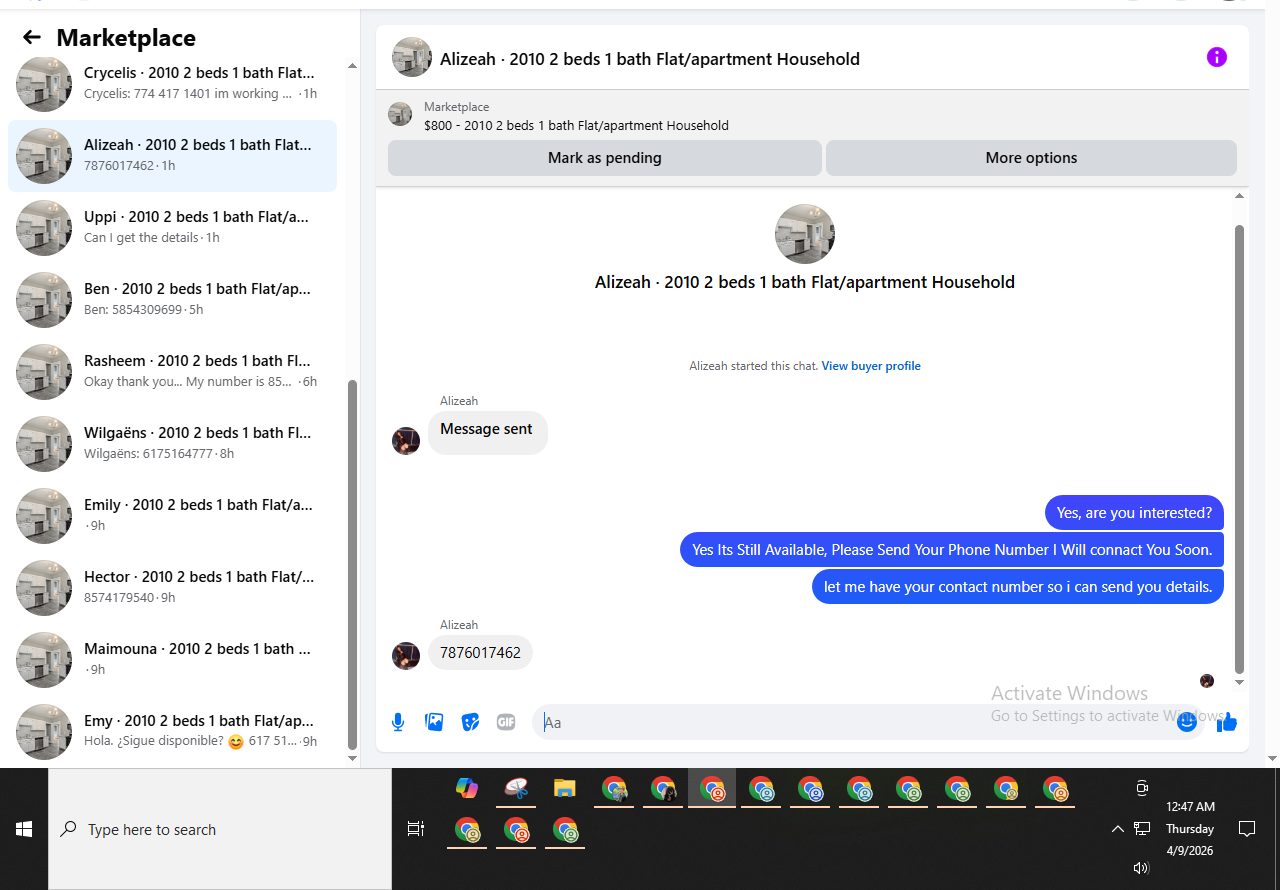Show hidden system tray icons

point(1118,829)
